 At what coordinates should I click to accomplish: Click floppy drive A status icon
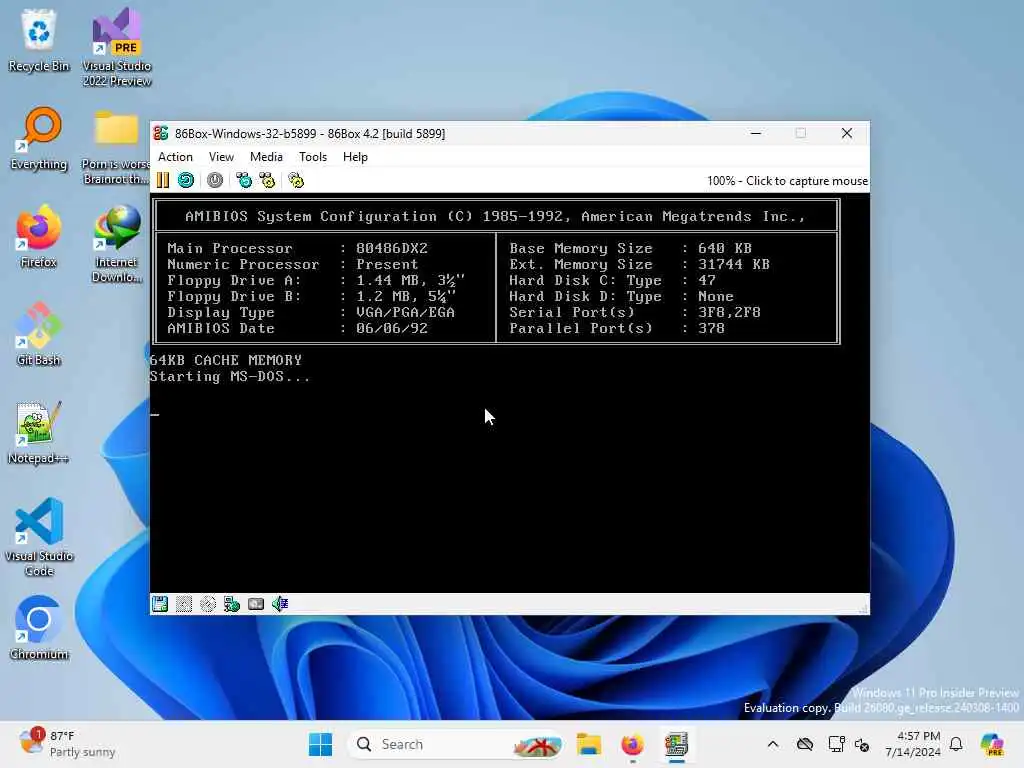pos(160,604)
